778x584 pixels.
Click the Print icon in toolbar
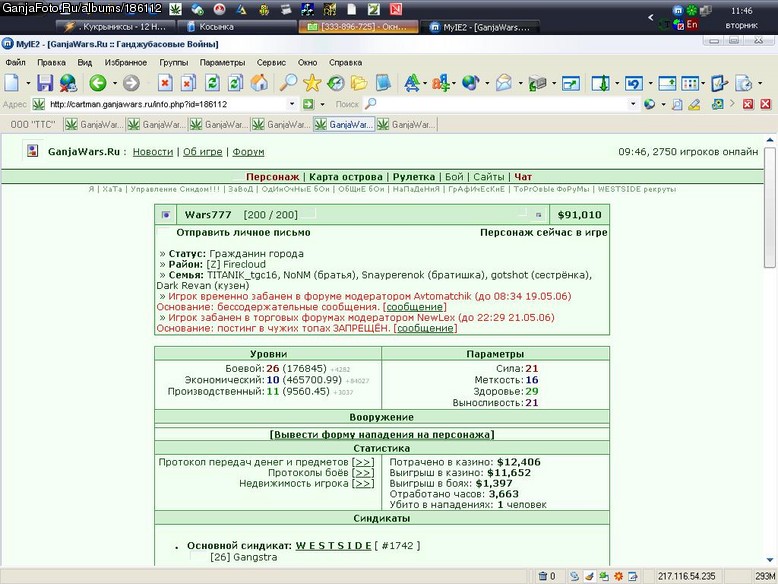click(537, 83)
